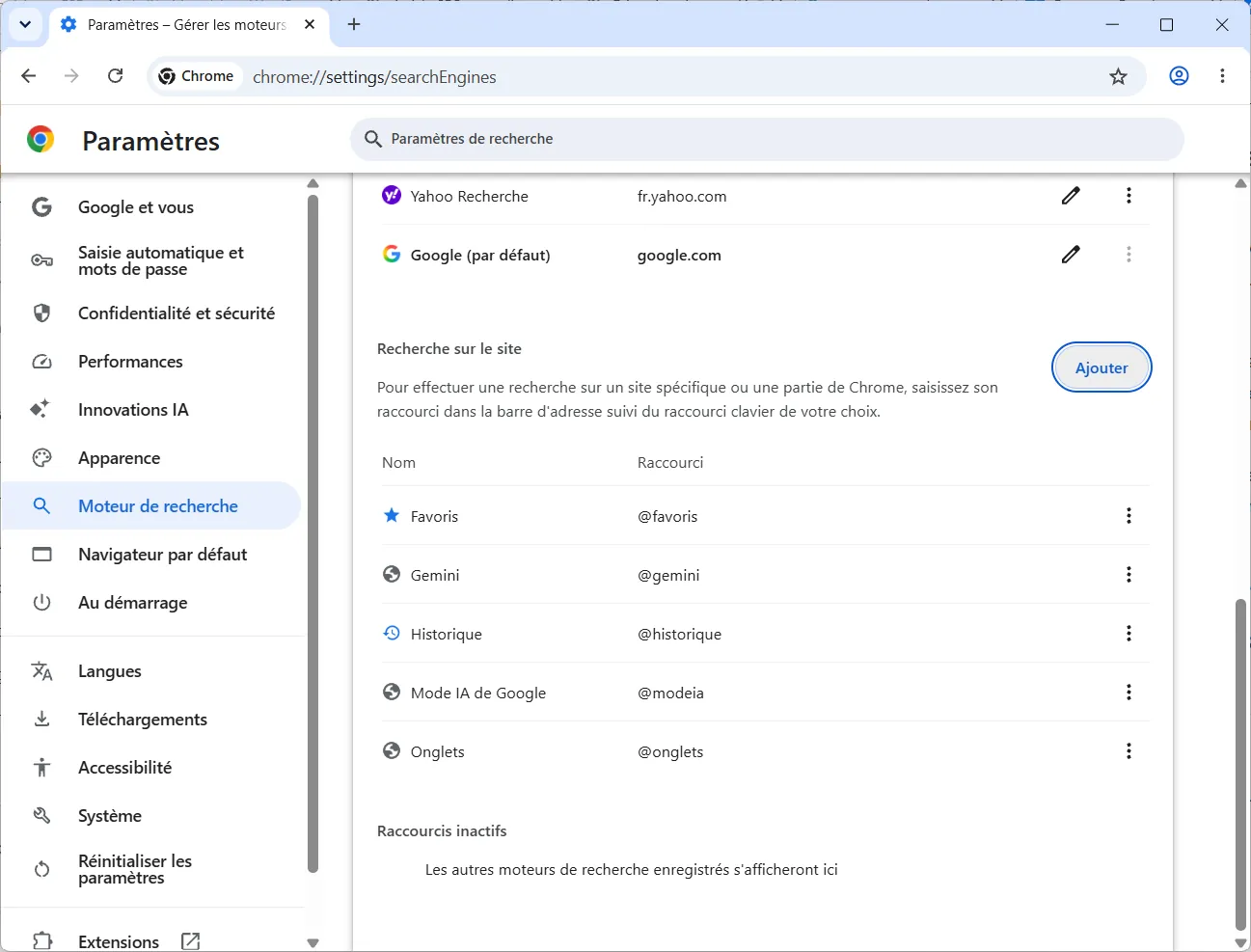Image resolution: width=1251 pixels, height=952 pixels.
Task: Open more actions for Historique shortcut
Action: [x=1129, y=634]
